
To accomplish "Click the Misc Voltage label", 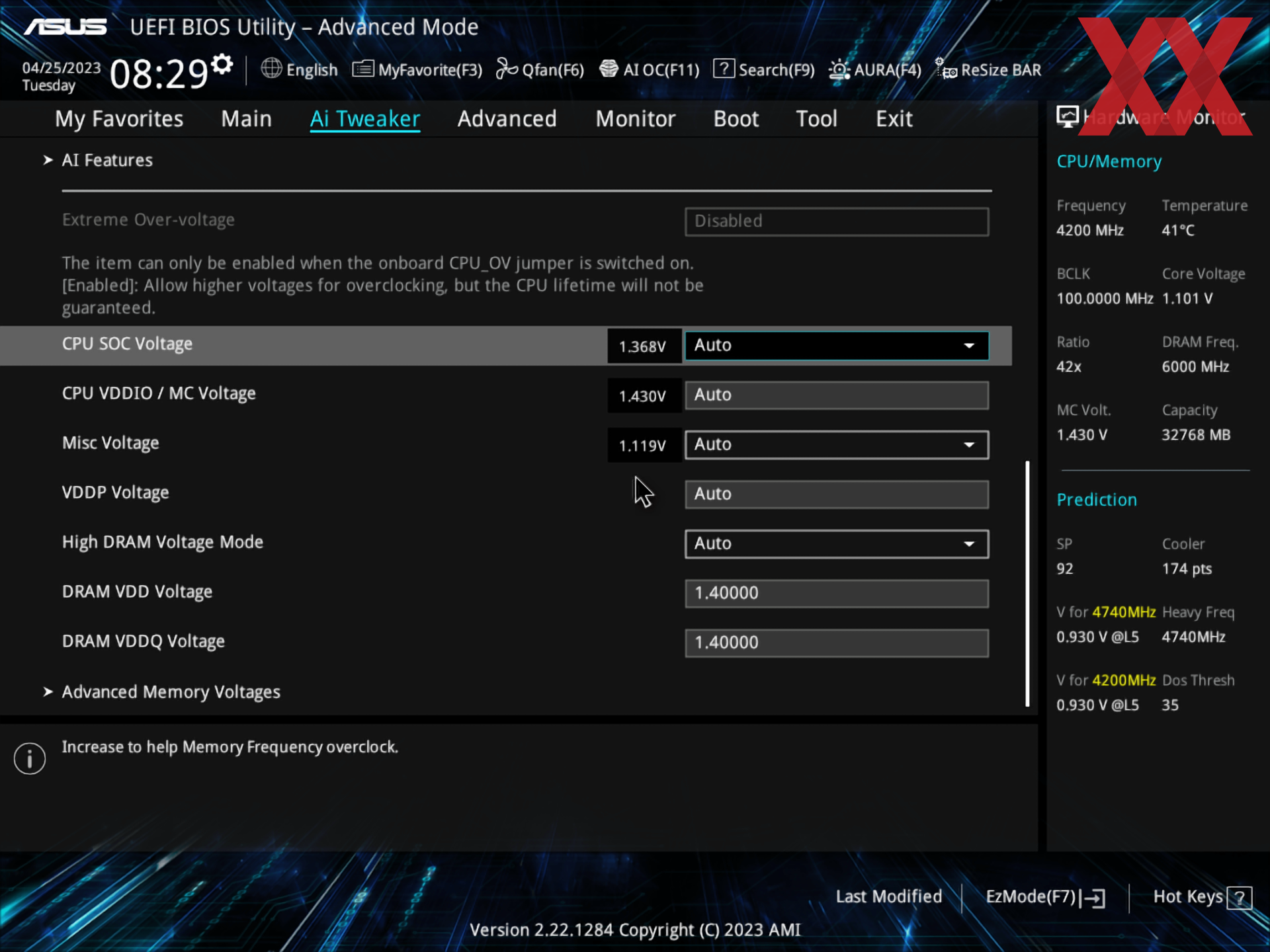I will tap(110, 443).
